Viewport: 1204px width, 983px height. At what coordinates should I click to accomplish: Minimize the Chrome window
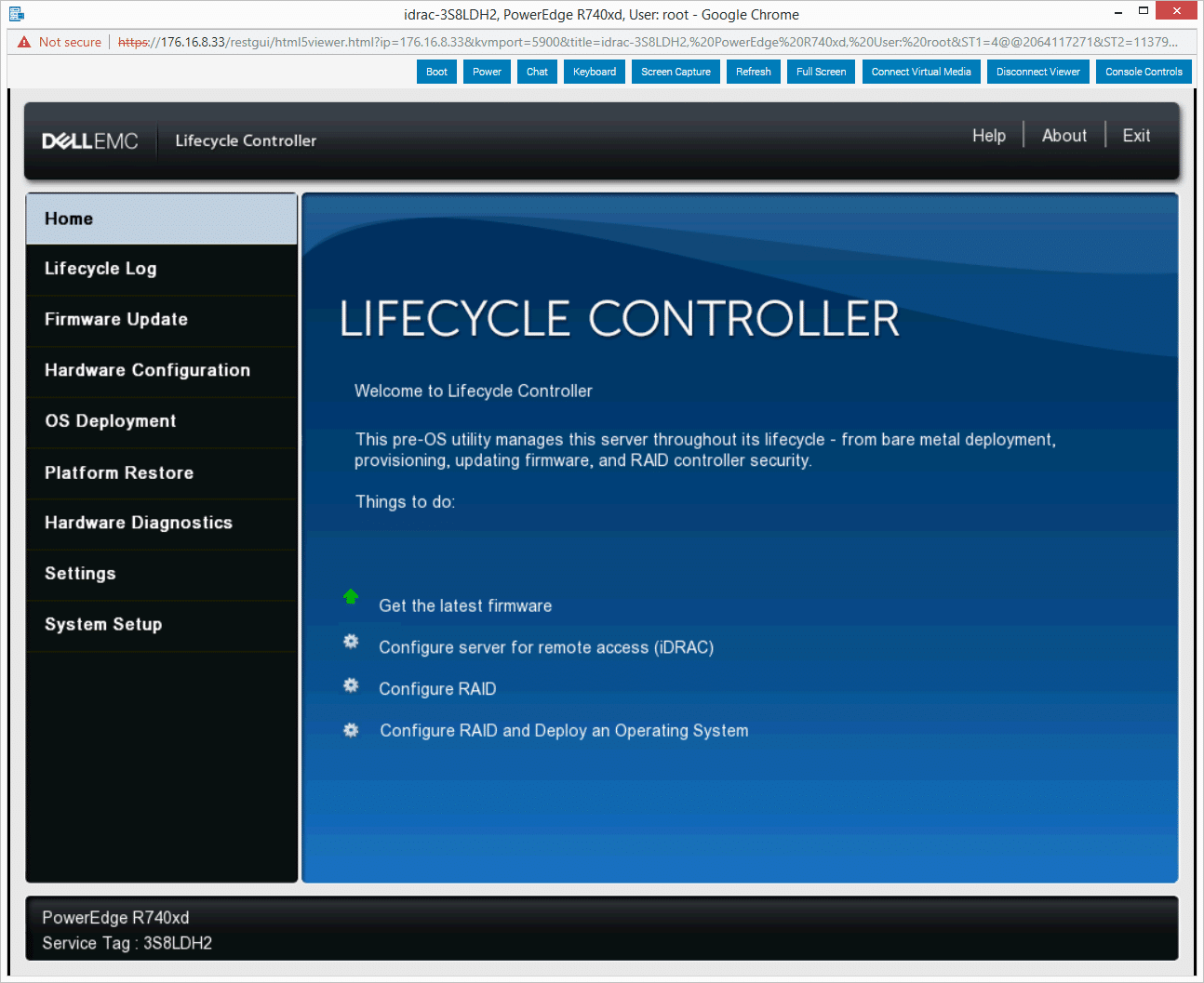coord(1117,13)
